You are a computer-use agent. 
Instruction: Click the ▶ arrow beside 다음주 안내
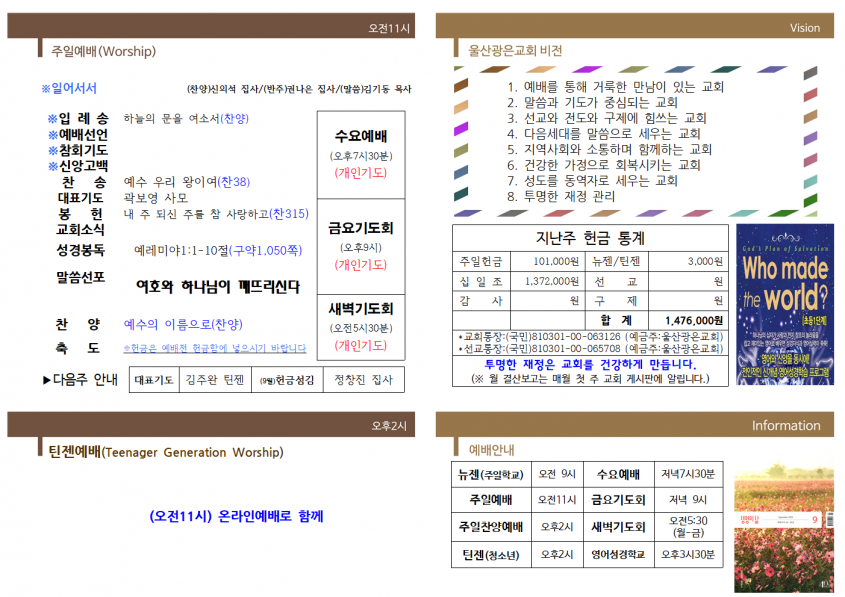point(47,380)
